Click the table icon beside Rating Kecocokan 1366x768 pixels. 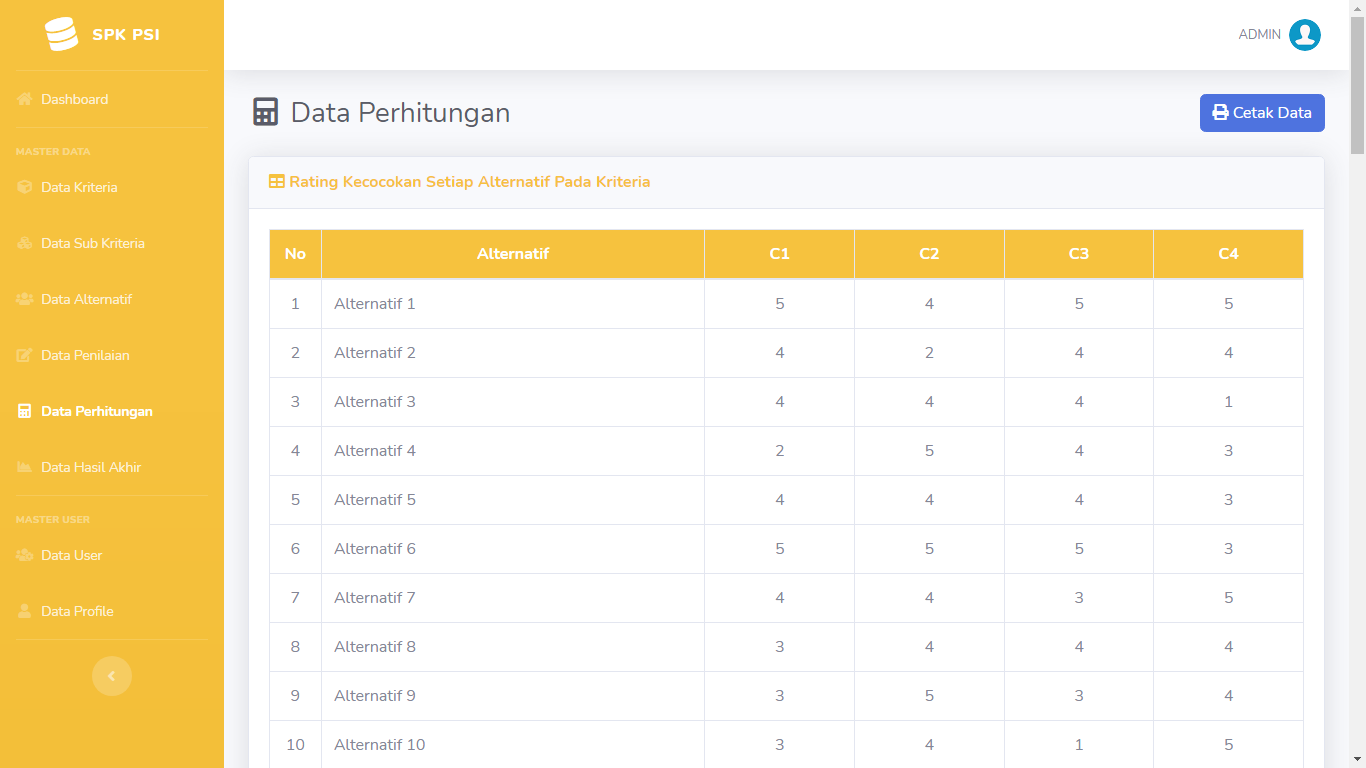[x=277, y=182]
